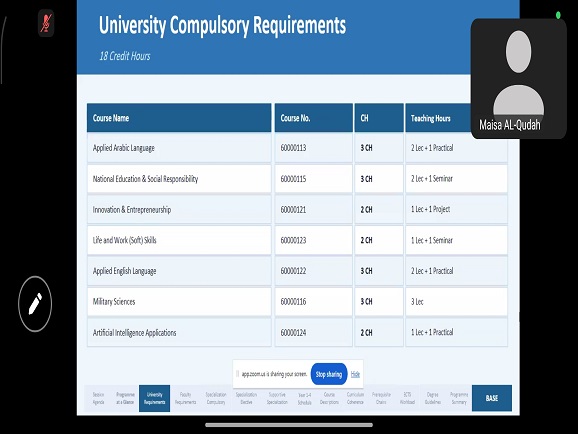This screenshot has height=434, width=578.
Task: Click the BASE button
Action: click(x=492, y=398)
